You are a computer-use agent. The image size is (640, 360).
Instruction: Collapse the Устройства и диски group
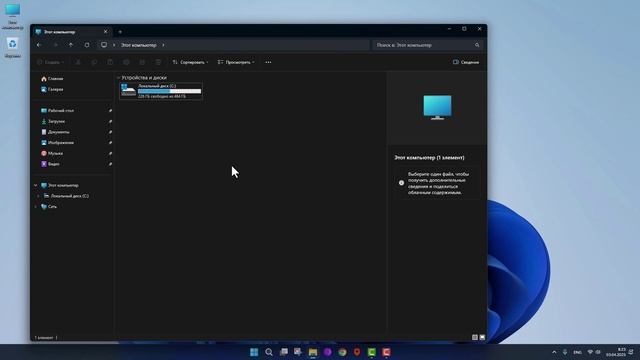tap(118, 78)
